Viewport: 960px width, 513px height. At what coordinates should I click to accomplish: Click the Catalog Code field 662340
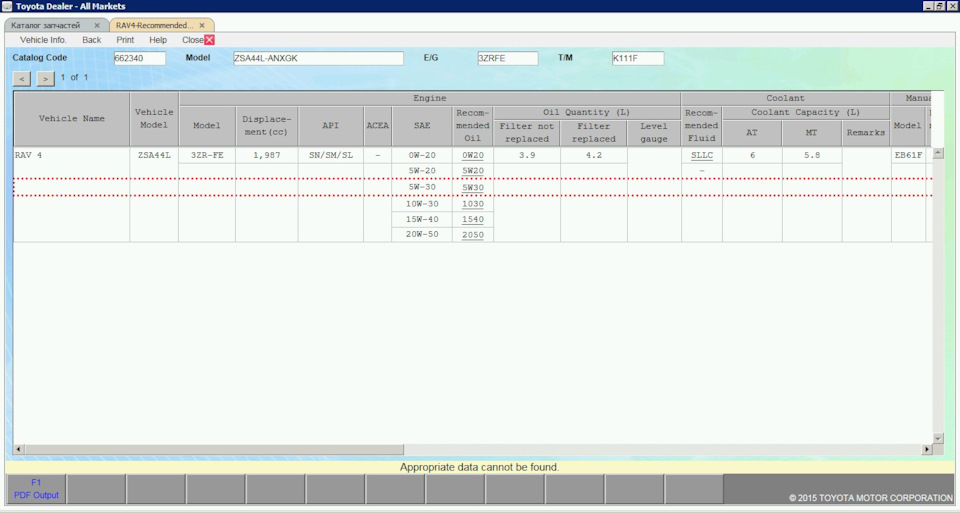[140, 58]
